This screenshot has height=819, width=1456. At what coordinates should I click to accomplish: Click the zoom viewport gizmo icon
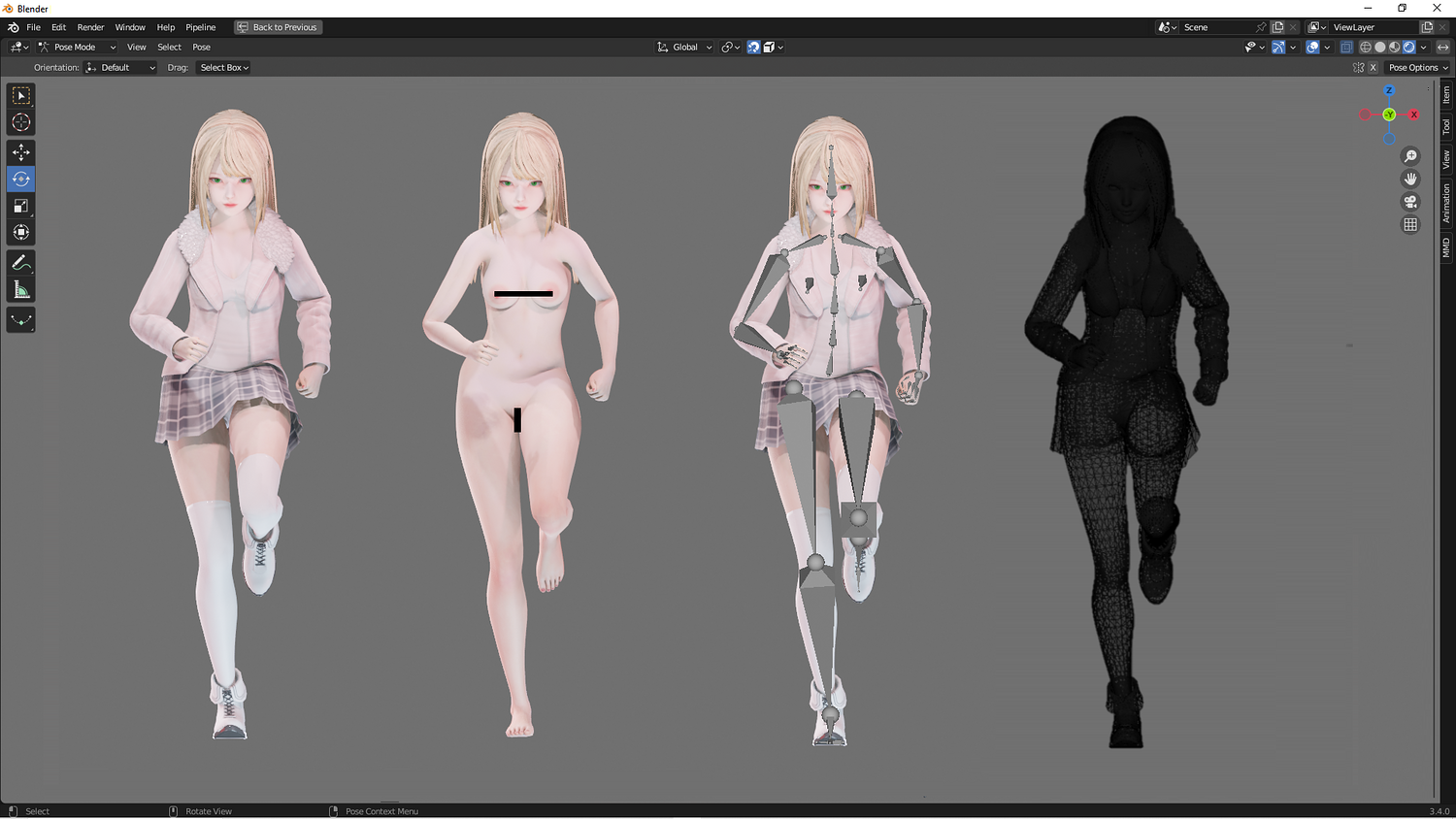click(x=1410, y=156)
